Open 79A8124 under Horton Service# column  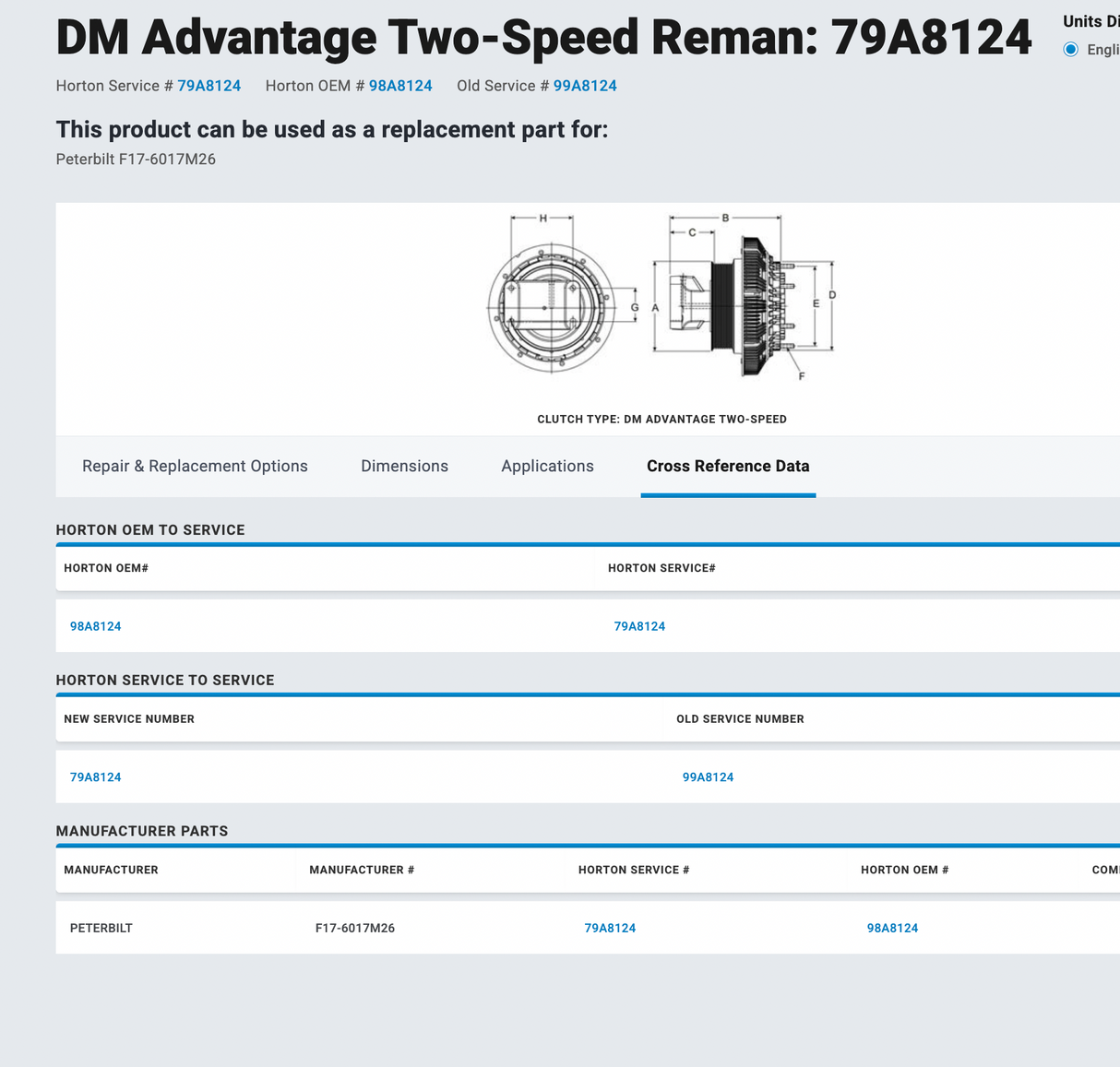point(639,626)
